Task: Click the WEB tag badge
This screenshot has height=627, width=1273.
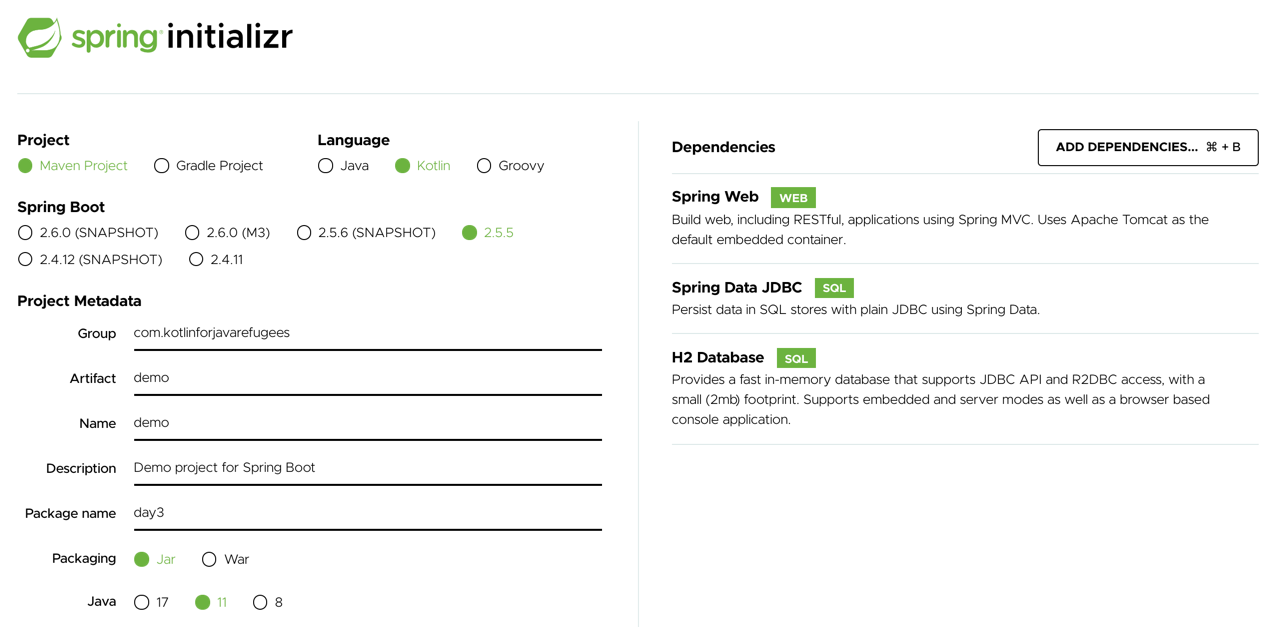Action: point(793,198)
